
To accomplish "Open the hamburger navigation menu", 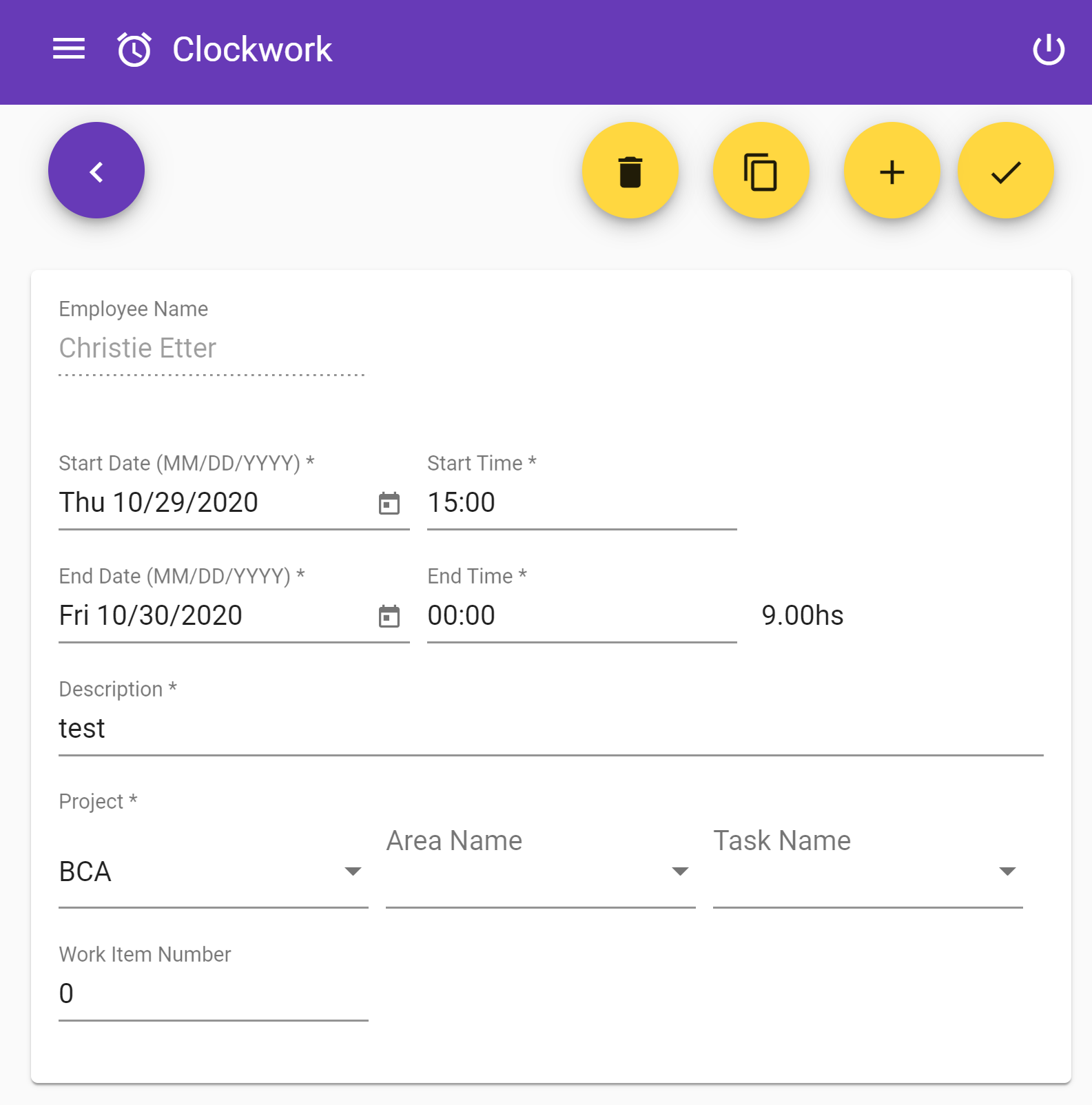I will click(x=69, y=50).
